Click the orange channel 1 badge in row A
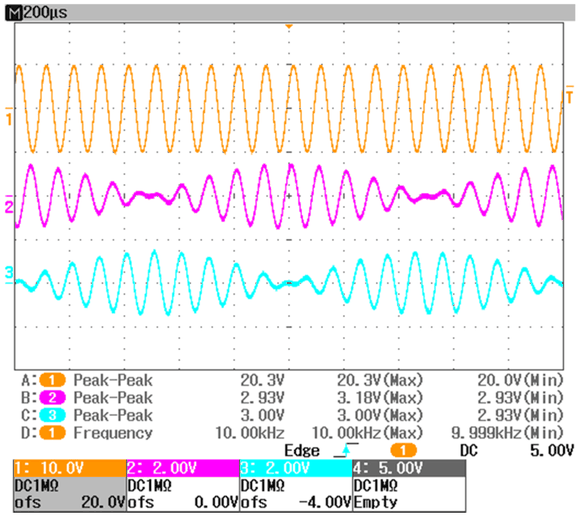The width and height of the screenshot is (579, 516). tap(52, 380)
